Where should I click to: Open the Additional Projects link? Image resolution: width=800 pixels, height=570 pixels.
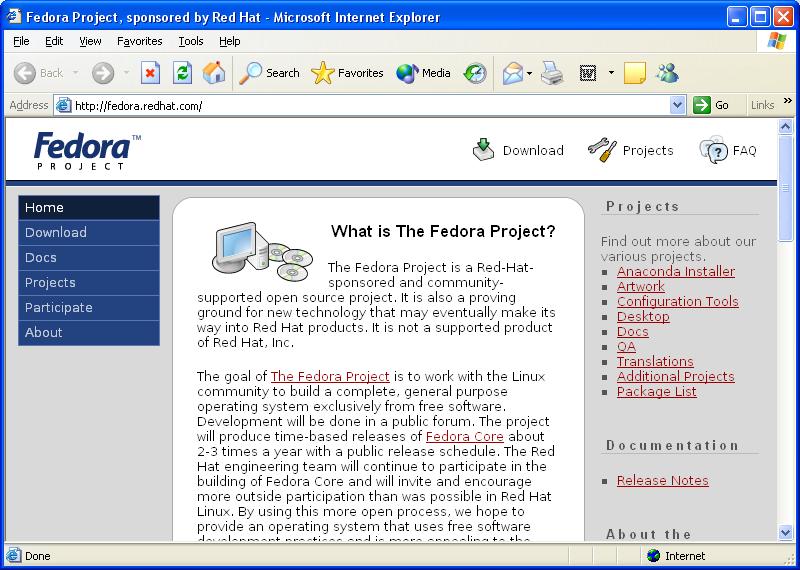pyautogui.click(x=676, y=377)
